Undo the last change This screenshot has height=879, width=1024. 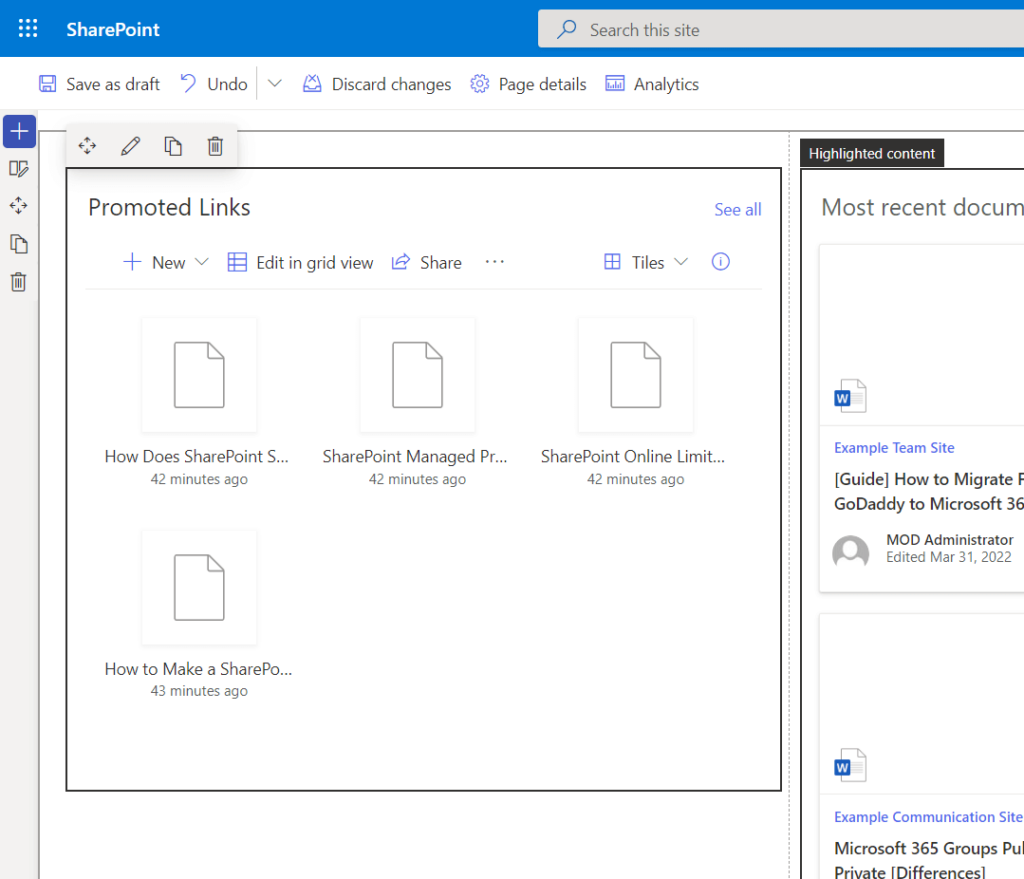214,84
